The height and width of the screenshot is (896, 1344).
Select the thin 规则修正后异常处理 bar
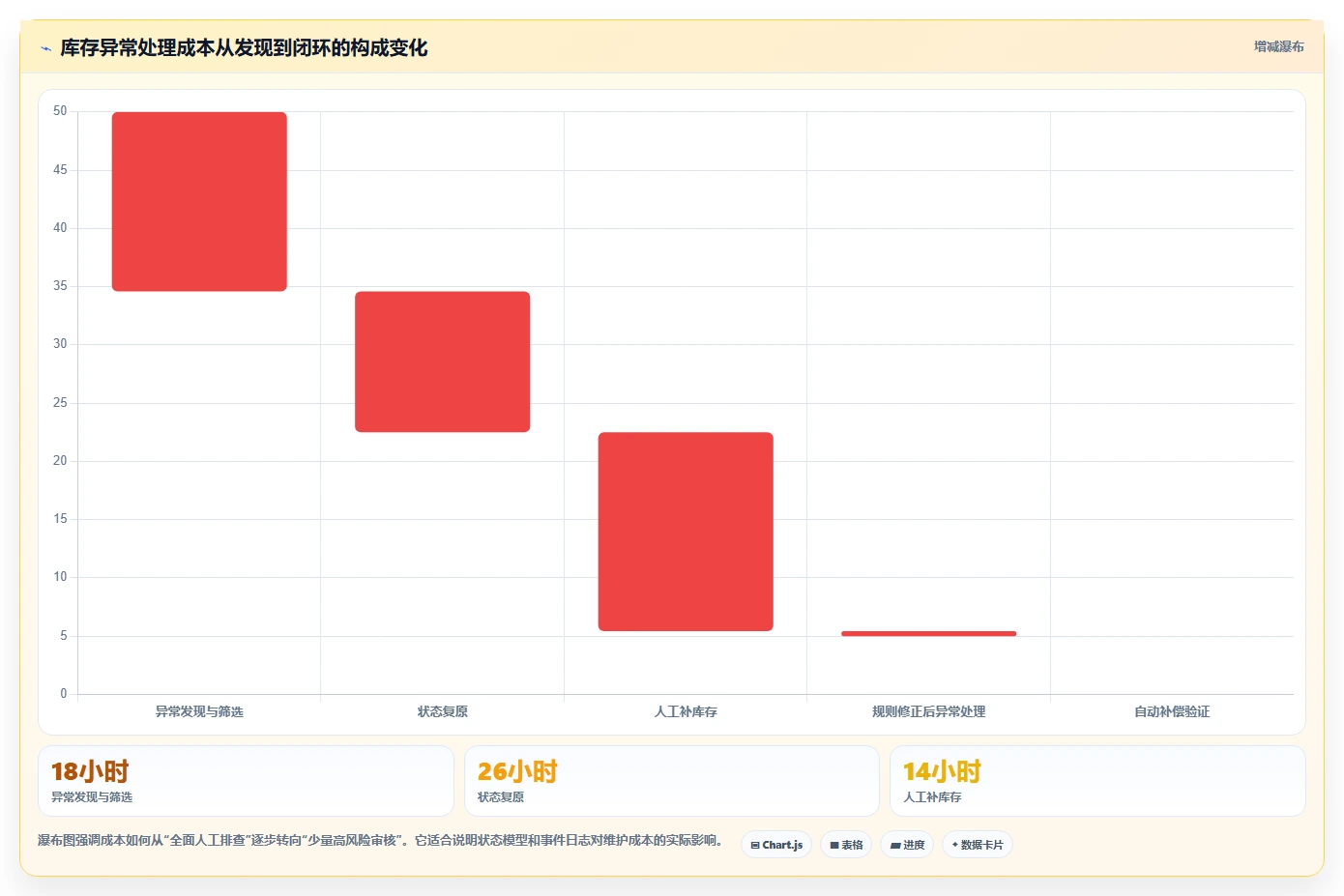928,634
